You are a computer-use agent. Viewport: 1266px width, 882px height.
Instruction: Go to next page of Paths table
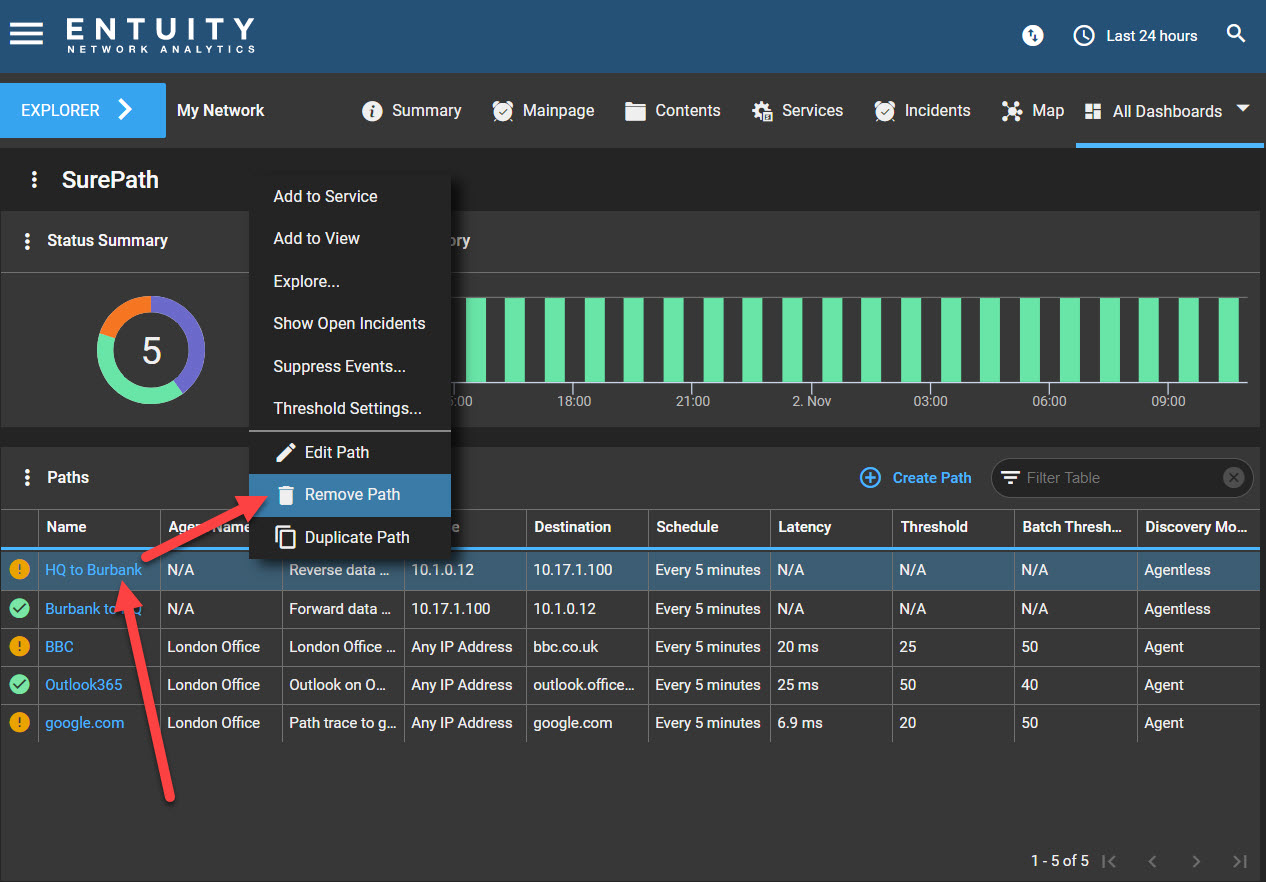tap(1196, 861)
